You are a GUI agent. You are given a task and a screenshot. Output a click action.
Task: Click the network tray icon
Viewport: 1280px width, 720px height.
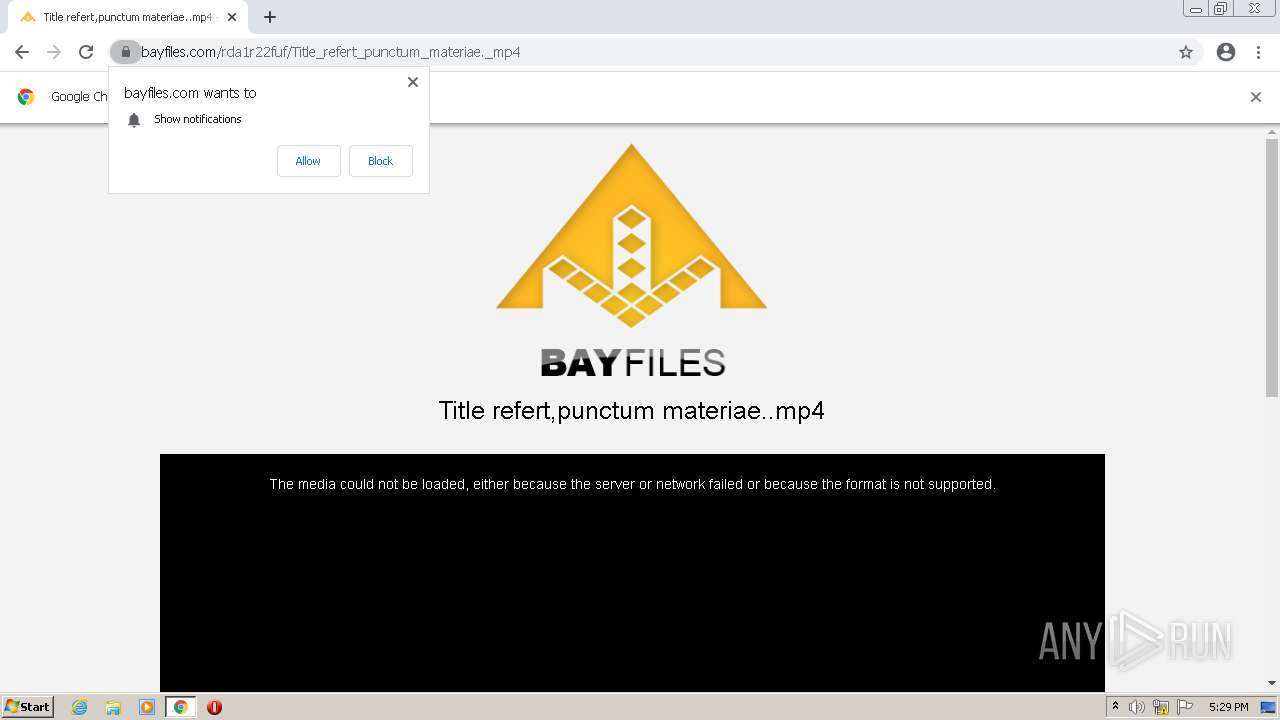coord(1161,707)
